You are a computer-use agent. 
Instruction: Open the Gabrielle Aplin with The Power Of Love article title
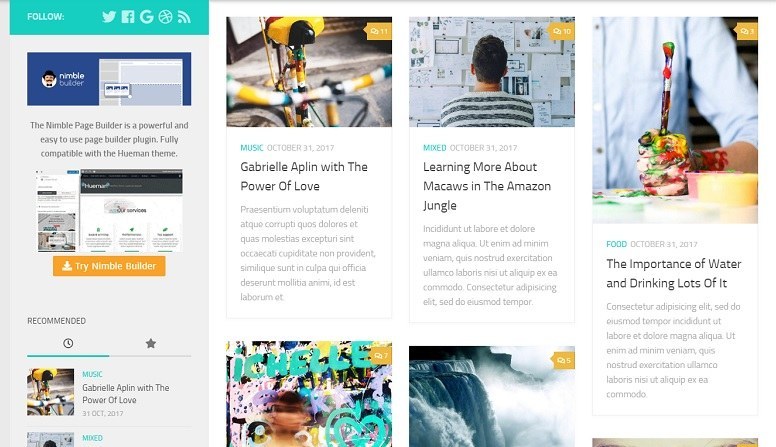coord(304,176)
